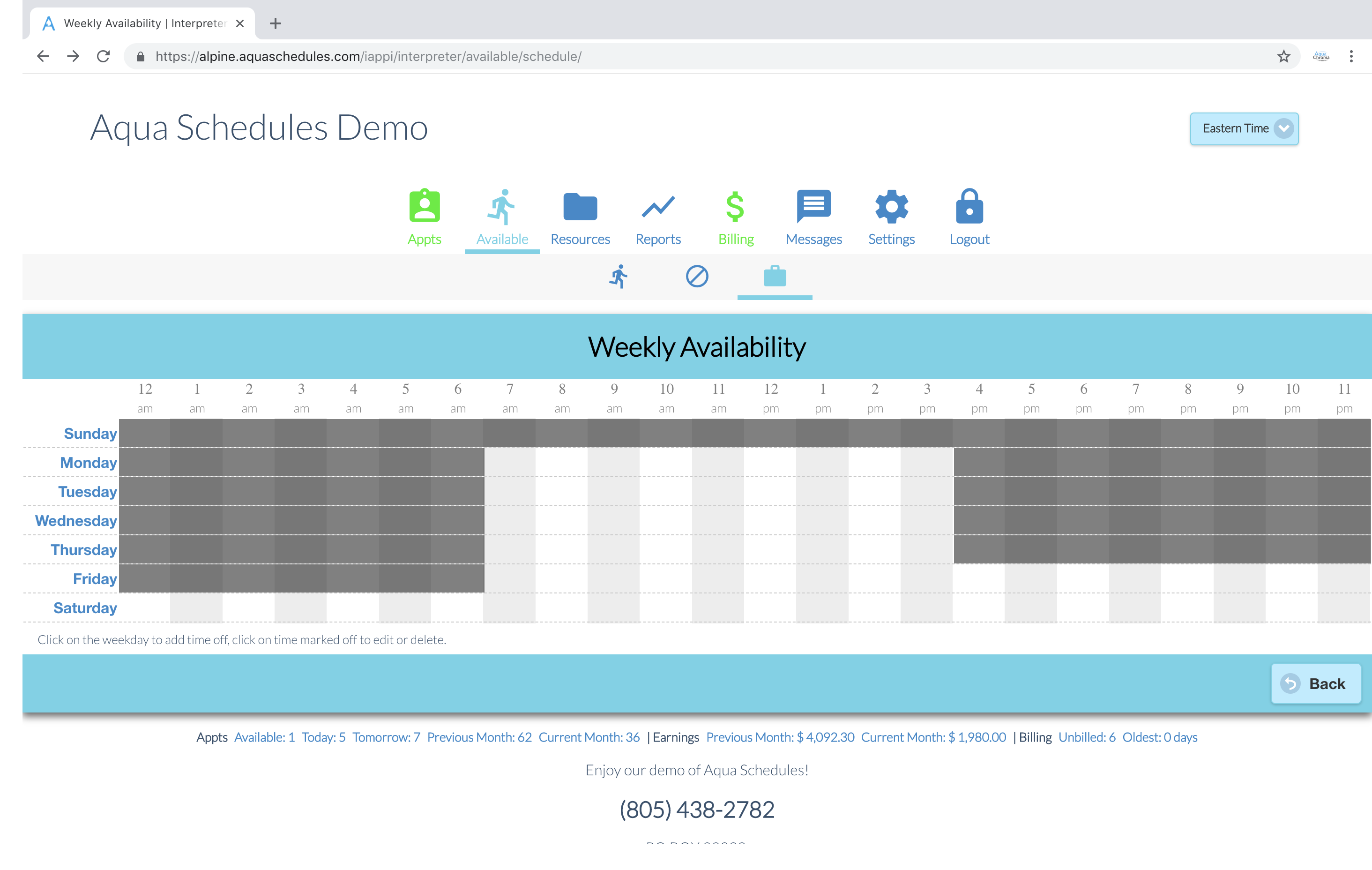Bookmark this page with the star

(x=1283, y=56)
